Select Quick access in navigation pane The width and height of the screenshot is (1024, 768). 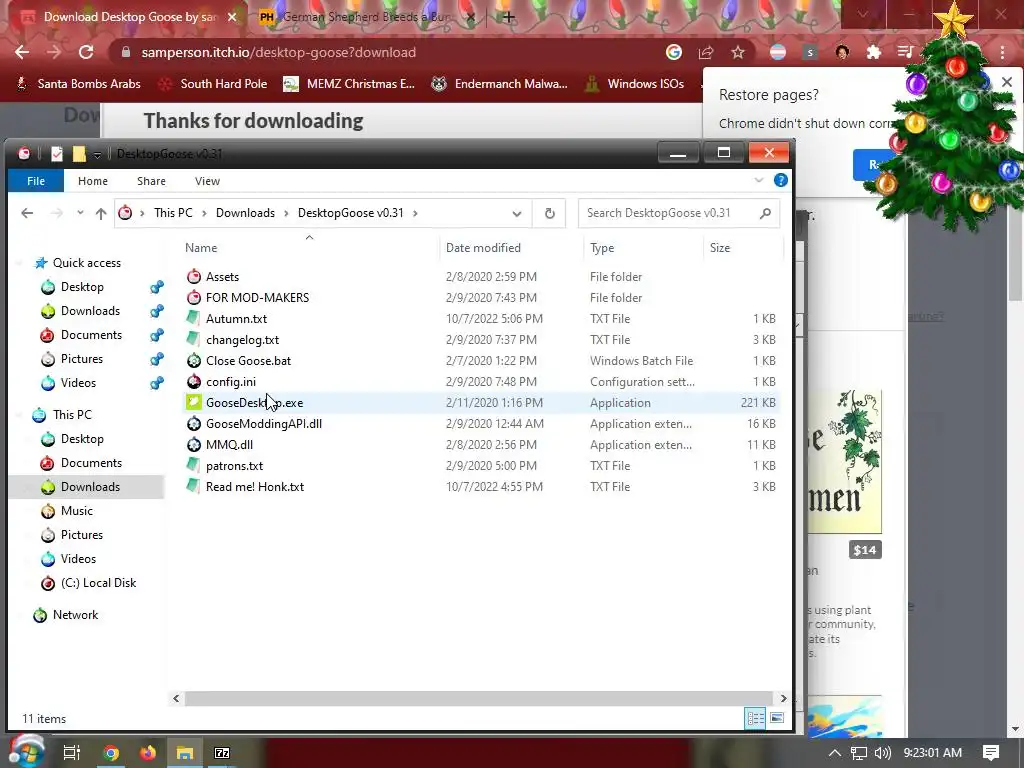tap(86, 263)
